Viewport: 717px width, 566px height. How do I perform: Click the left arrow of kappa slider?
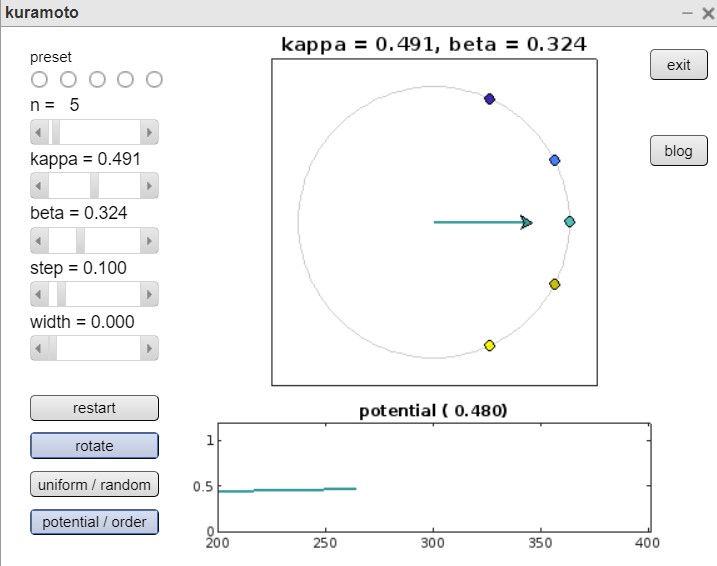click(39, 186)
